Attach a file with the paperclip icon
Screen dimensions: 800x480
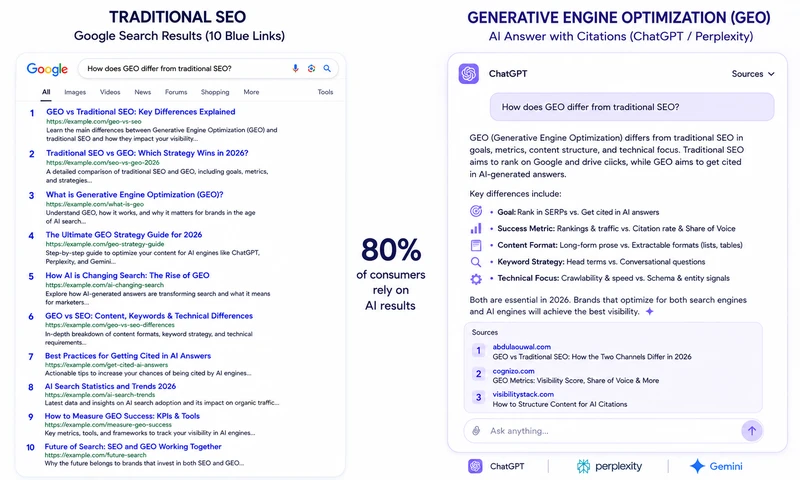[x=476, y=431]
